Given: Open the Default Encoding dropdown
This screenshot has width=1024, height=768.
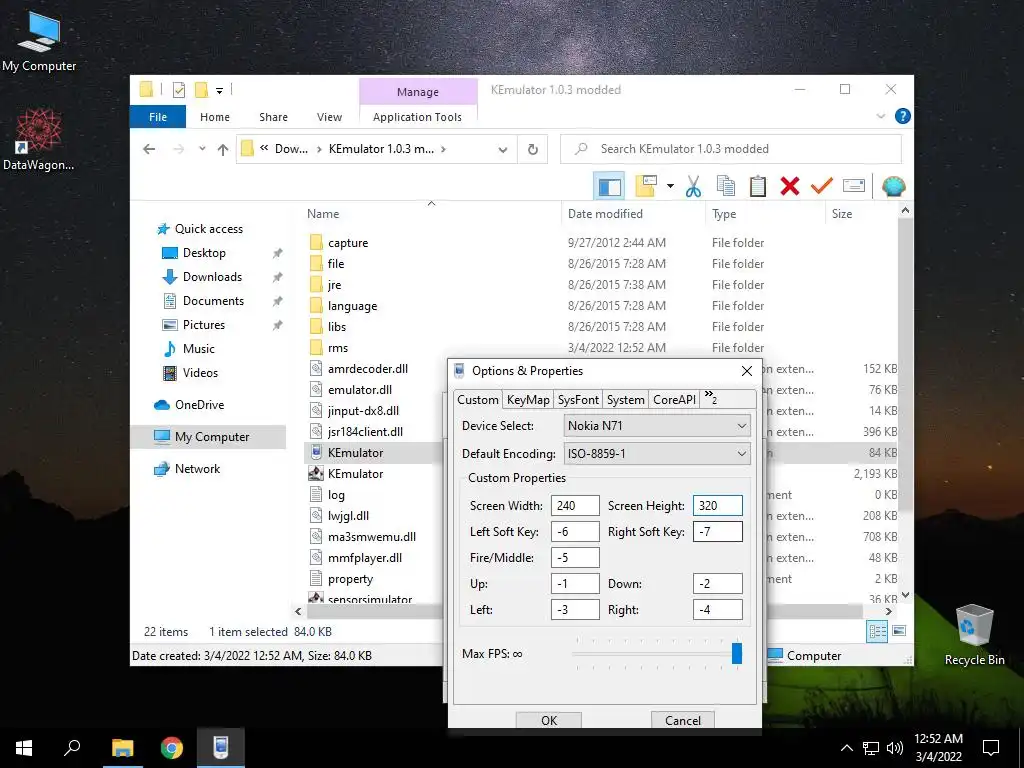Looking at the screenshot, I should [x=657, y=454].
